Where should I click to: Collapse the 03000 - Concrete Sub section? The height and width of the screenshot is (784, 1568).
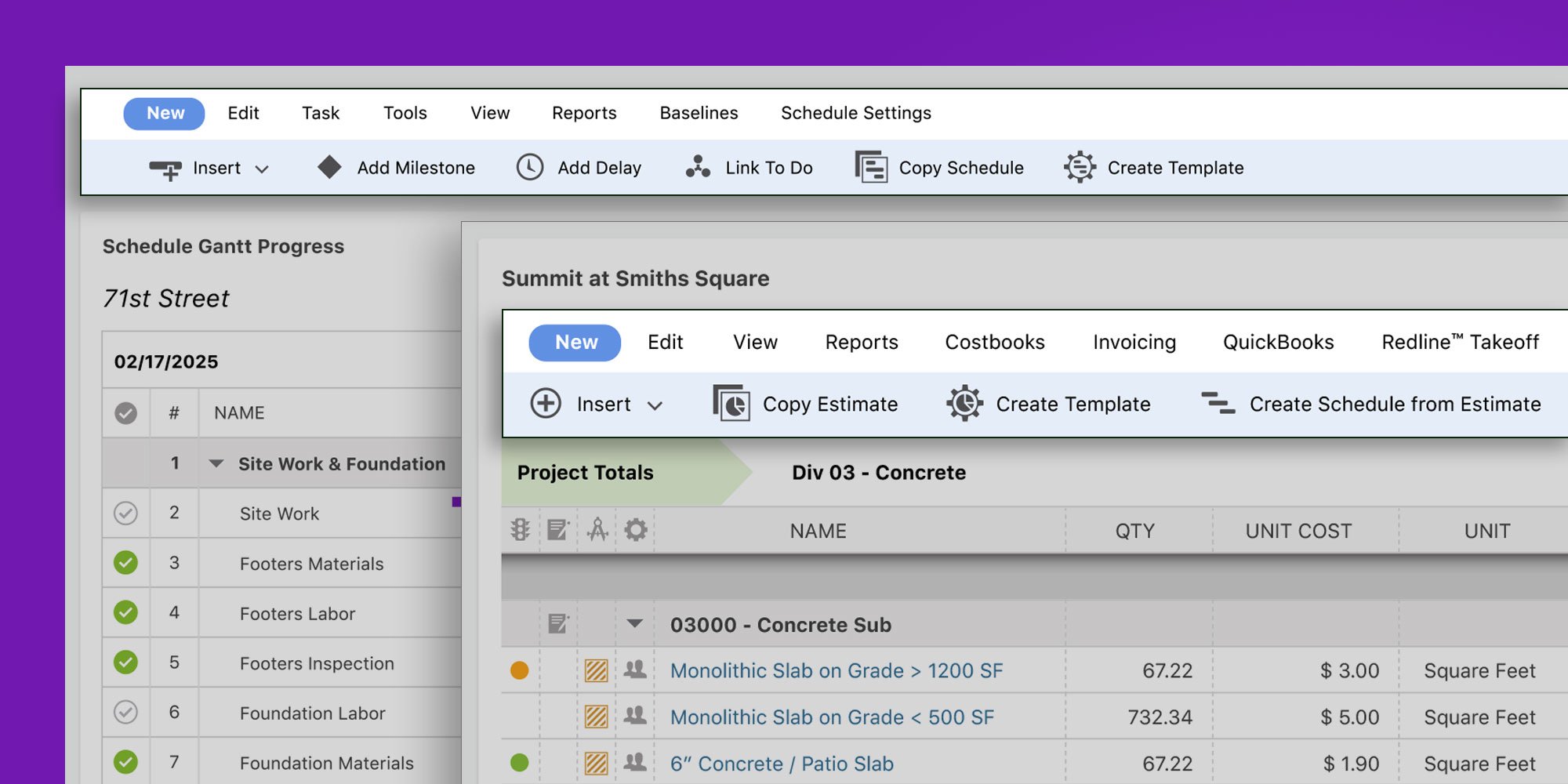[633, 625]
